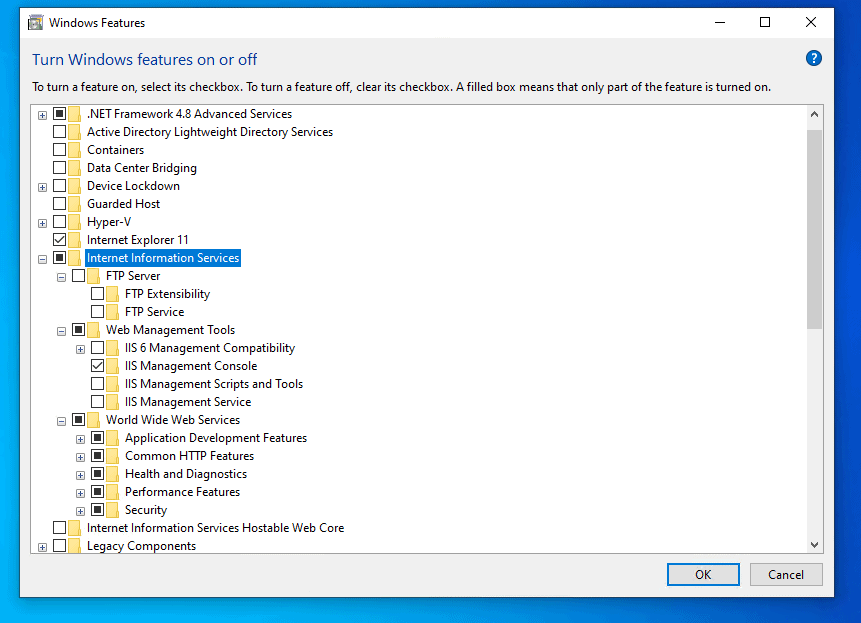Check the FTP Extensibility checkbox
The width and height of the screenshot is (861, 623).
[x=97, y=294]
